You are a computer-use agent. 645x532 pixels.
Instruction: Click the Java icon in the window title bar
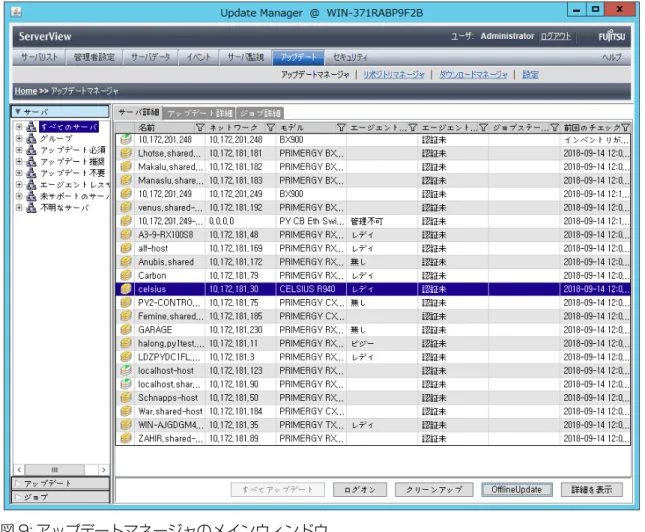16,12
